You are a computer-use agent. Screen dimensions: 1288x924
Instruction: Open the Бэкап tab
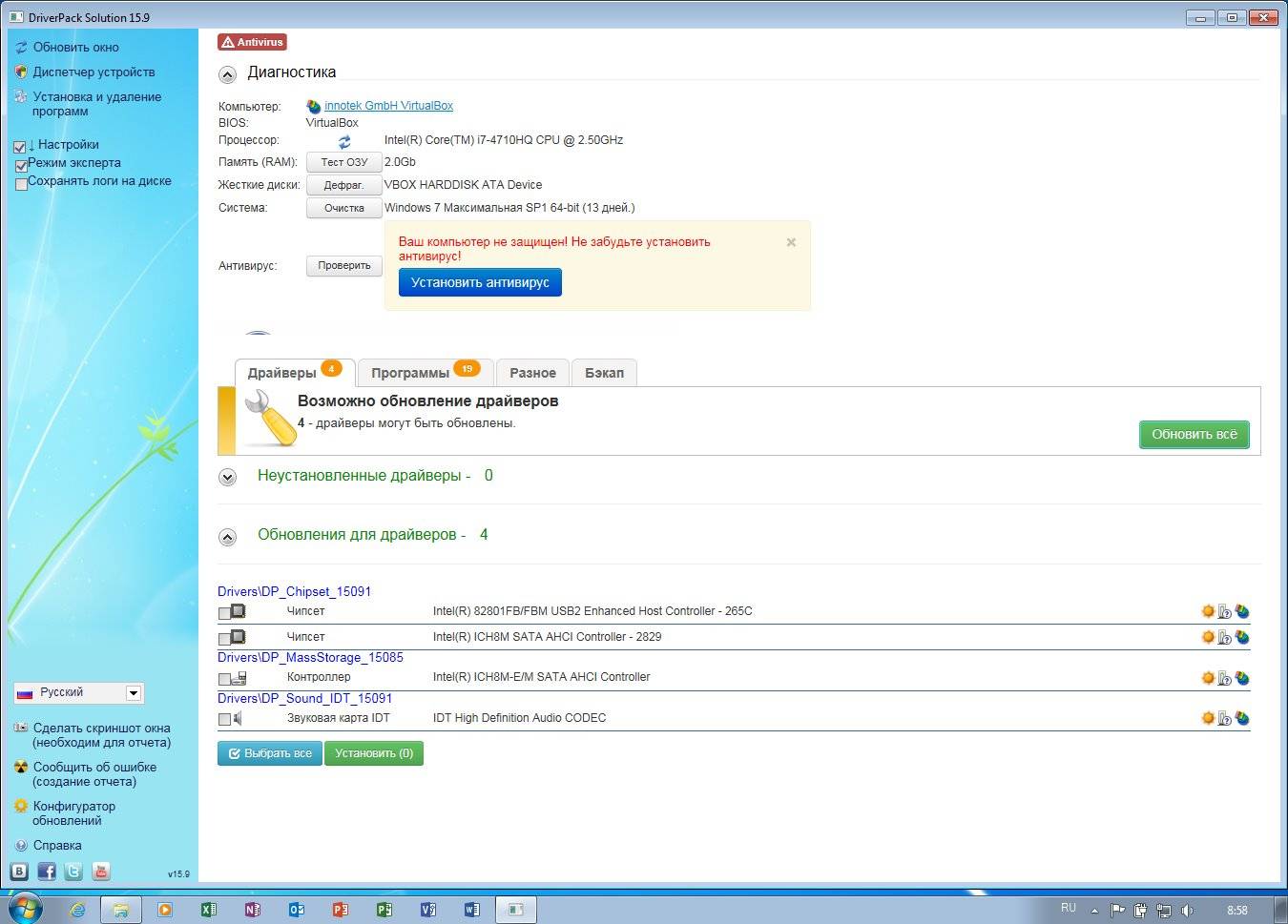[x=604, y=373]
